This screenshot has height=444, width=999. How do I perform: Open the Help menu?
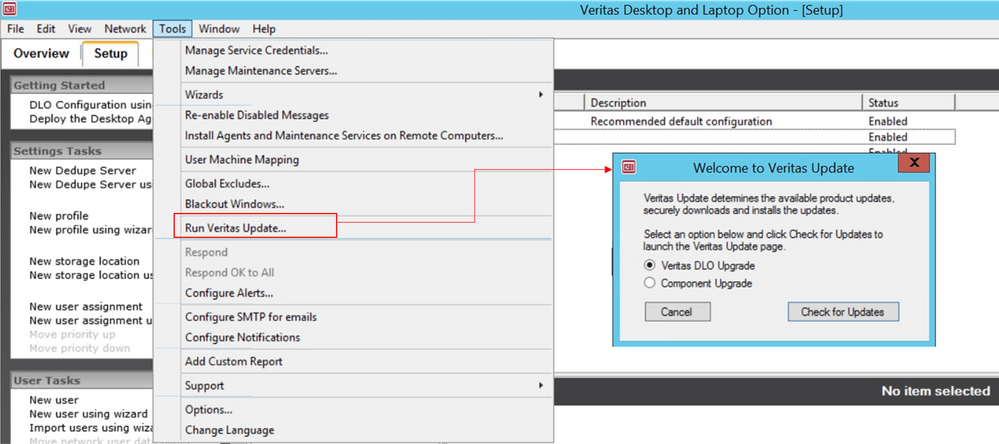(x=264, y=29)
